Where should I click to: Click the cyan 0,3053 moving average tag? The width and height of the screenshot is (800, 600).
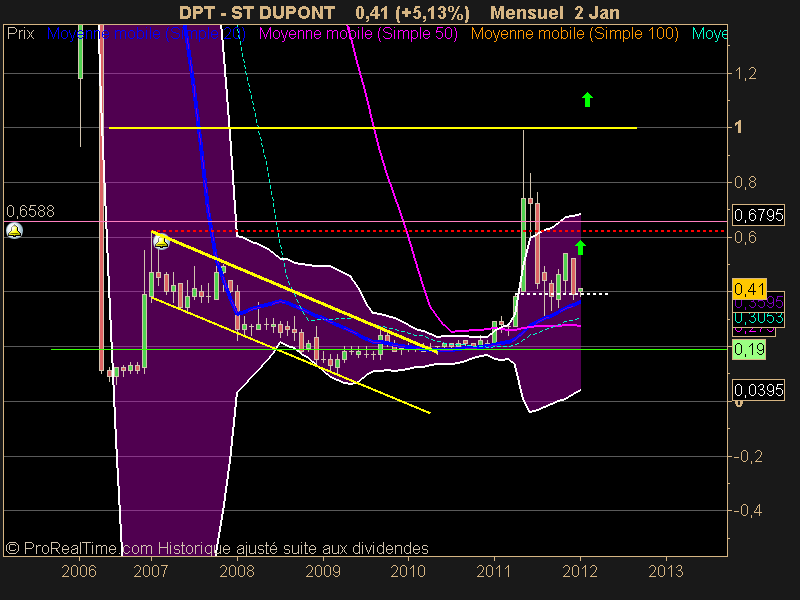pyautogui.click(x=758, y=318)
